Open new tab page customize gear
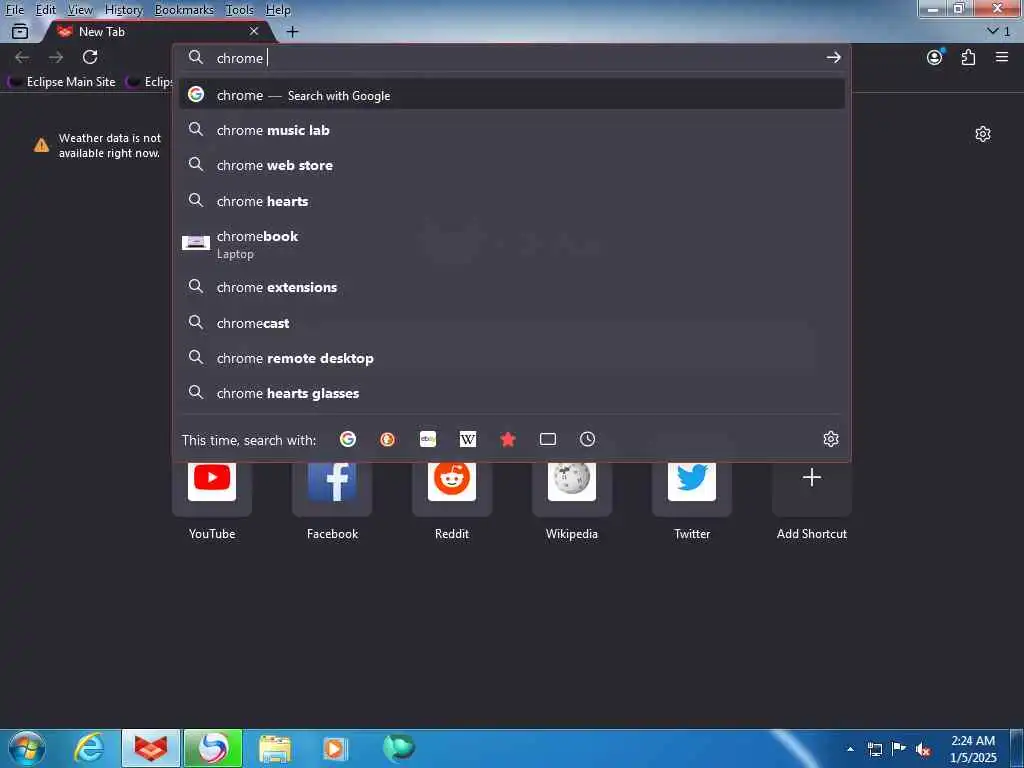The height and width of the screenshot is (768, 1024). 983,135
